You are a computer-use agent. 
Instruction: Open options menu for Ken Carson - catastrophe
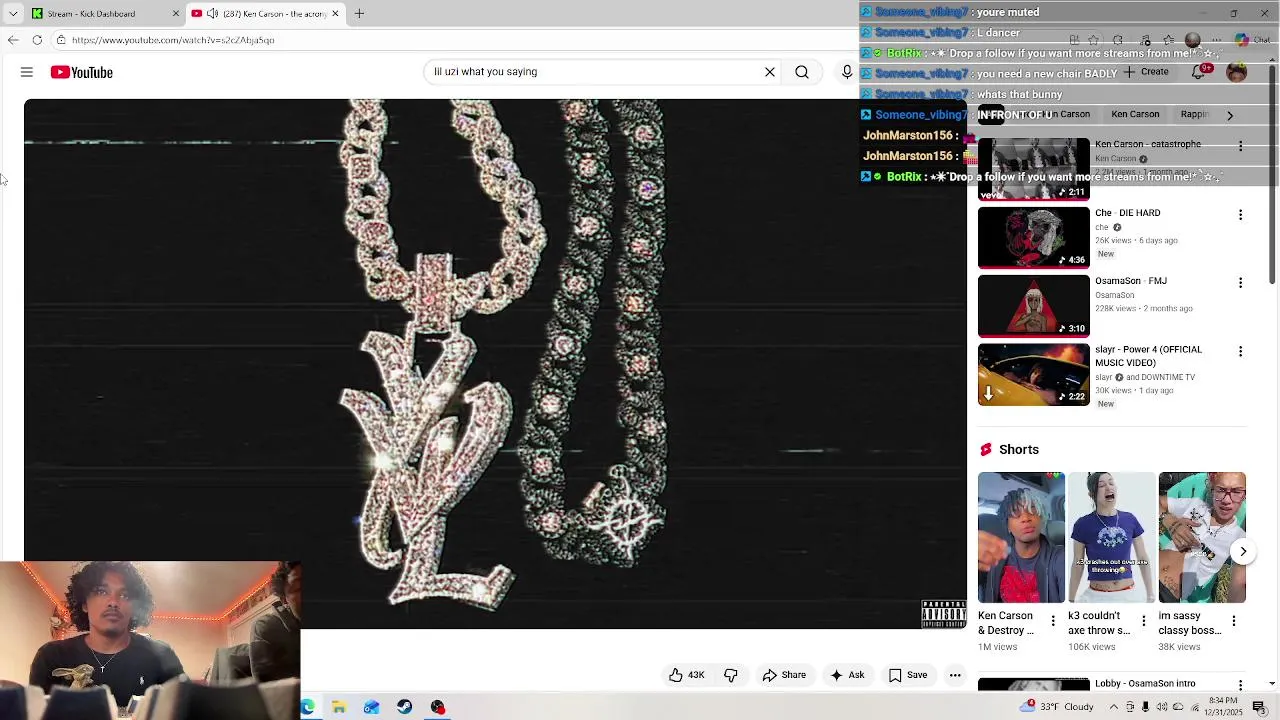[x=1240, y=146]
